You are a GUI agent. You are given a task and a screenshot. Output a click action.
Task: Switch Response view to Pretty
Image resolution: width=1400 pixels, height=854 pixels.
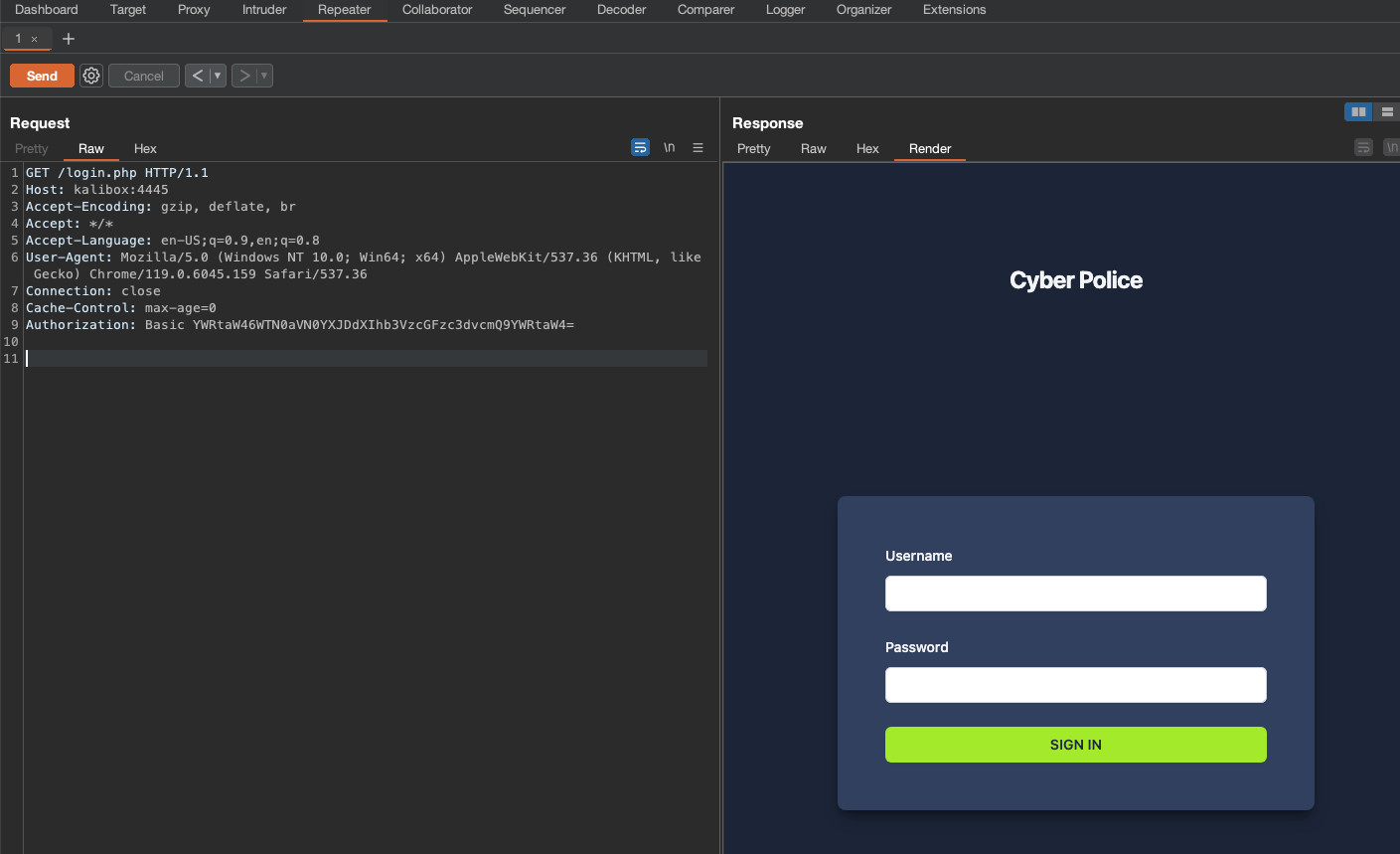point(754,148)
